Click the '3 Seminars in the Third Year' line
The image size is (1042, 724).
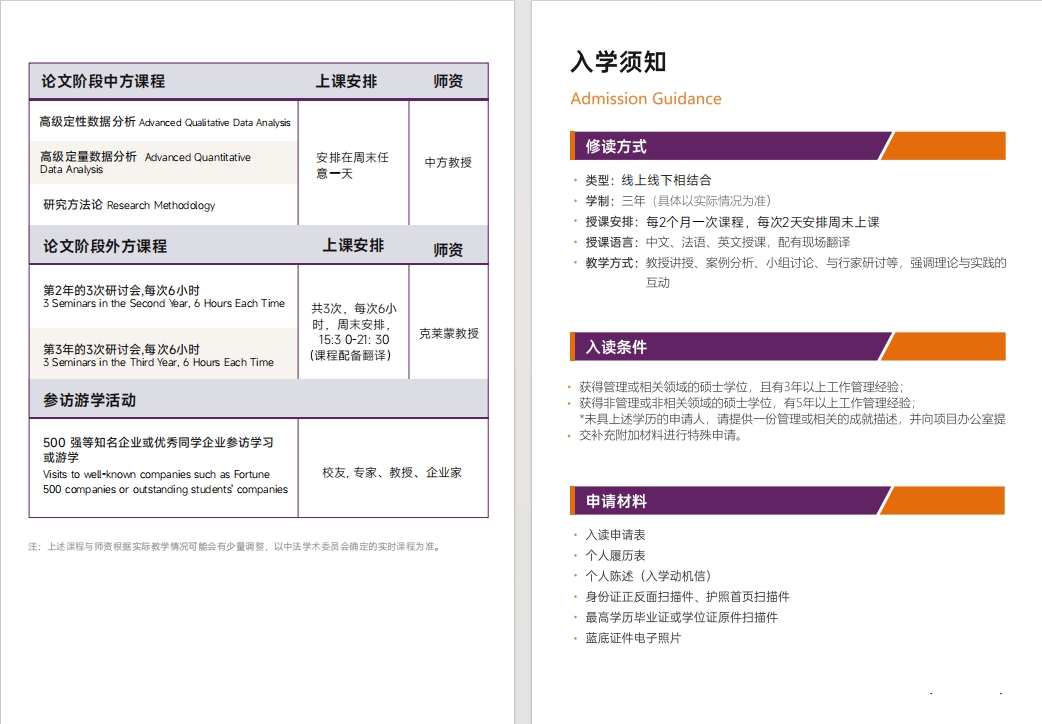pyautogui.click(x=158, y=362)
